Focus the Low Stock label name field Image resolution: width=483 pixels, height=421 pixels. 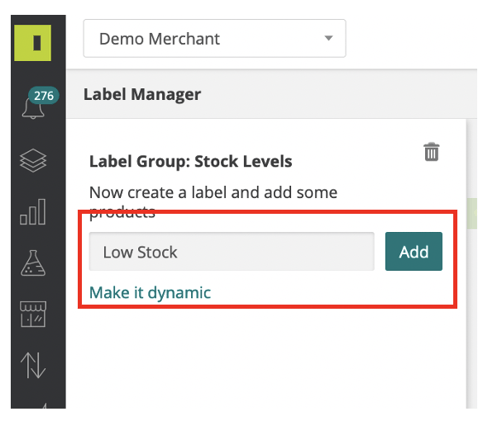pyautogui.click(x=231, y=252)
